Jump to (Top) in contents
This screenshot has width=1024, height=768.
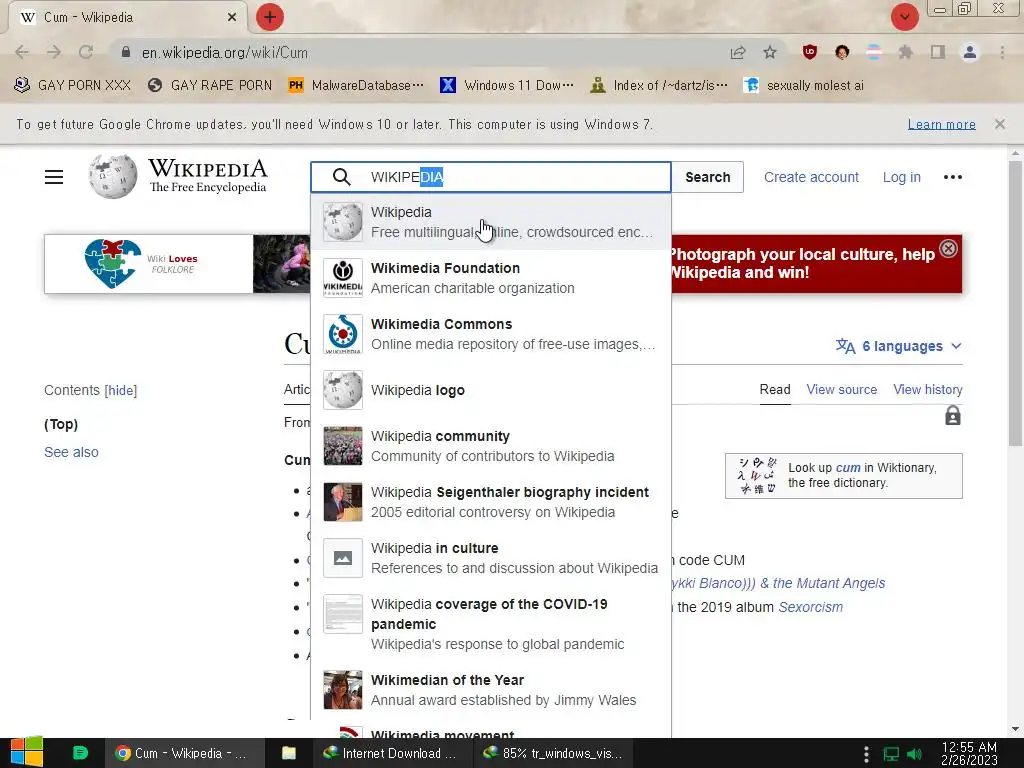click(61, 424)
